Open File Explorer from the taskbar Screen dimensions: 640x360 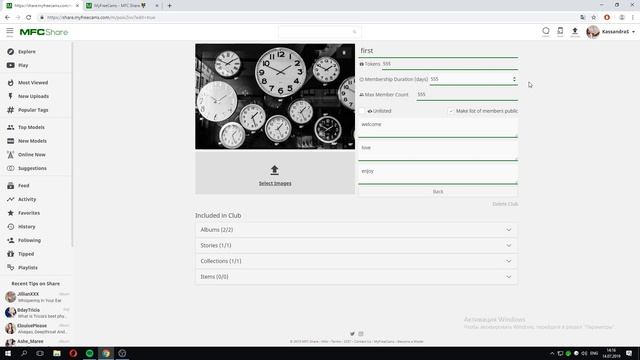(57, 353)
